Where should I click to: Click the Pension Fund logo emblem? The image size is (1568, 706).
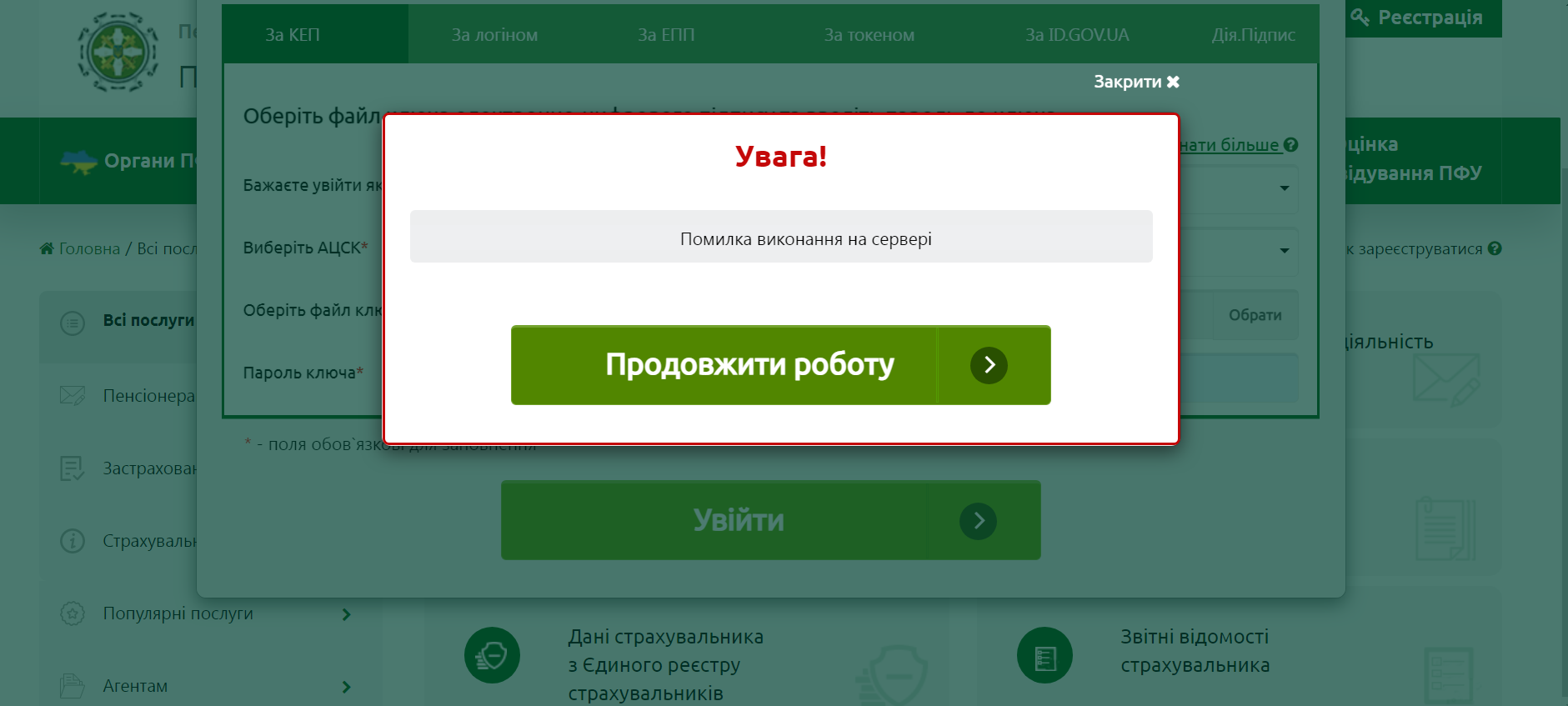point(118,52)
